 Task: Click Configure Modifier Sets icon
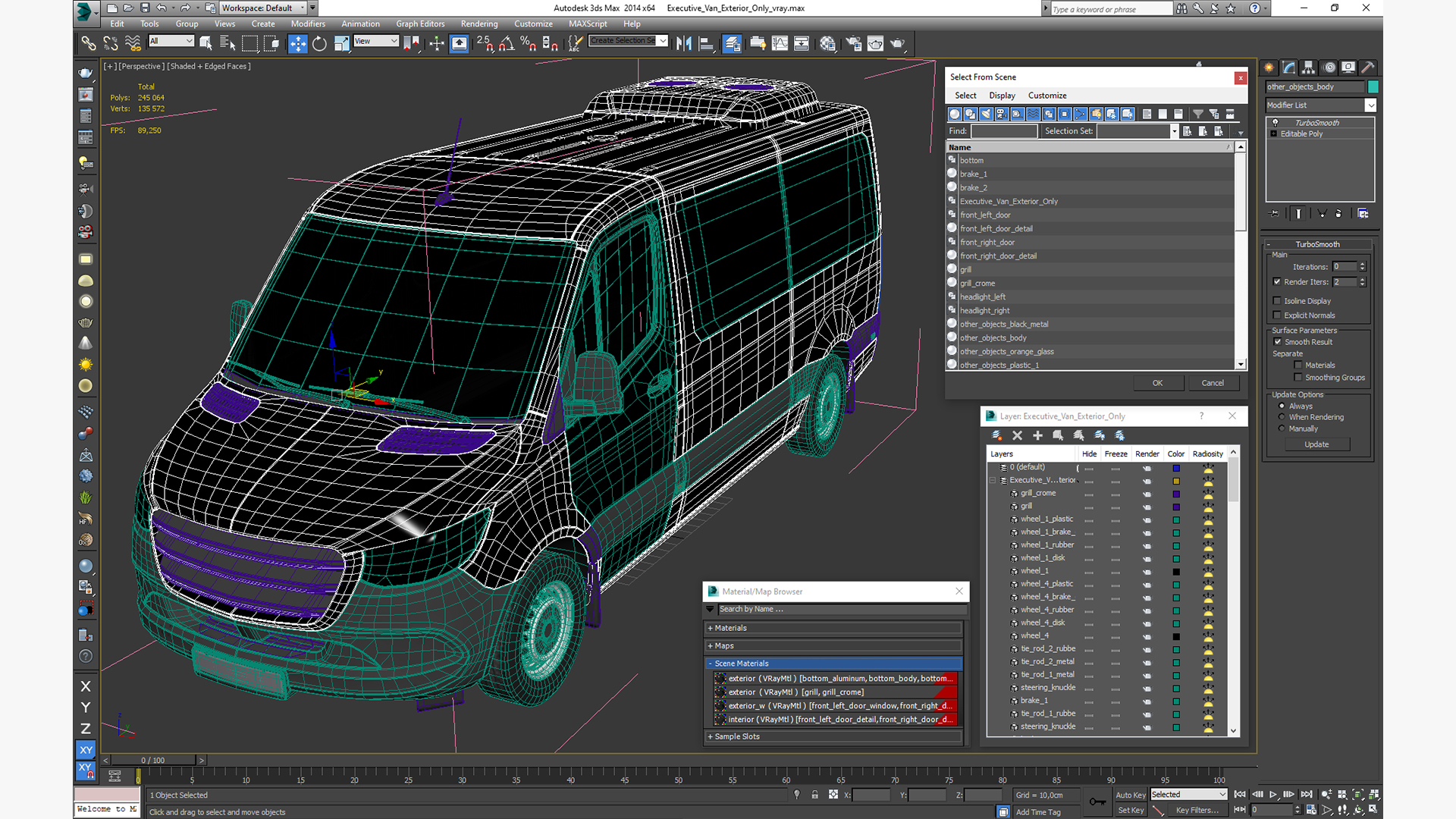tap(1363, 214)
